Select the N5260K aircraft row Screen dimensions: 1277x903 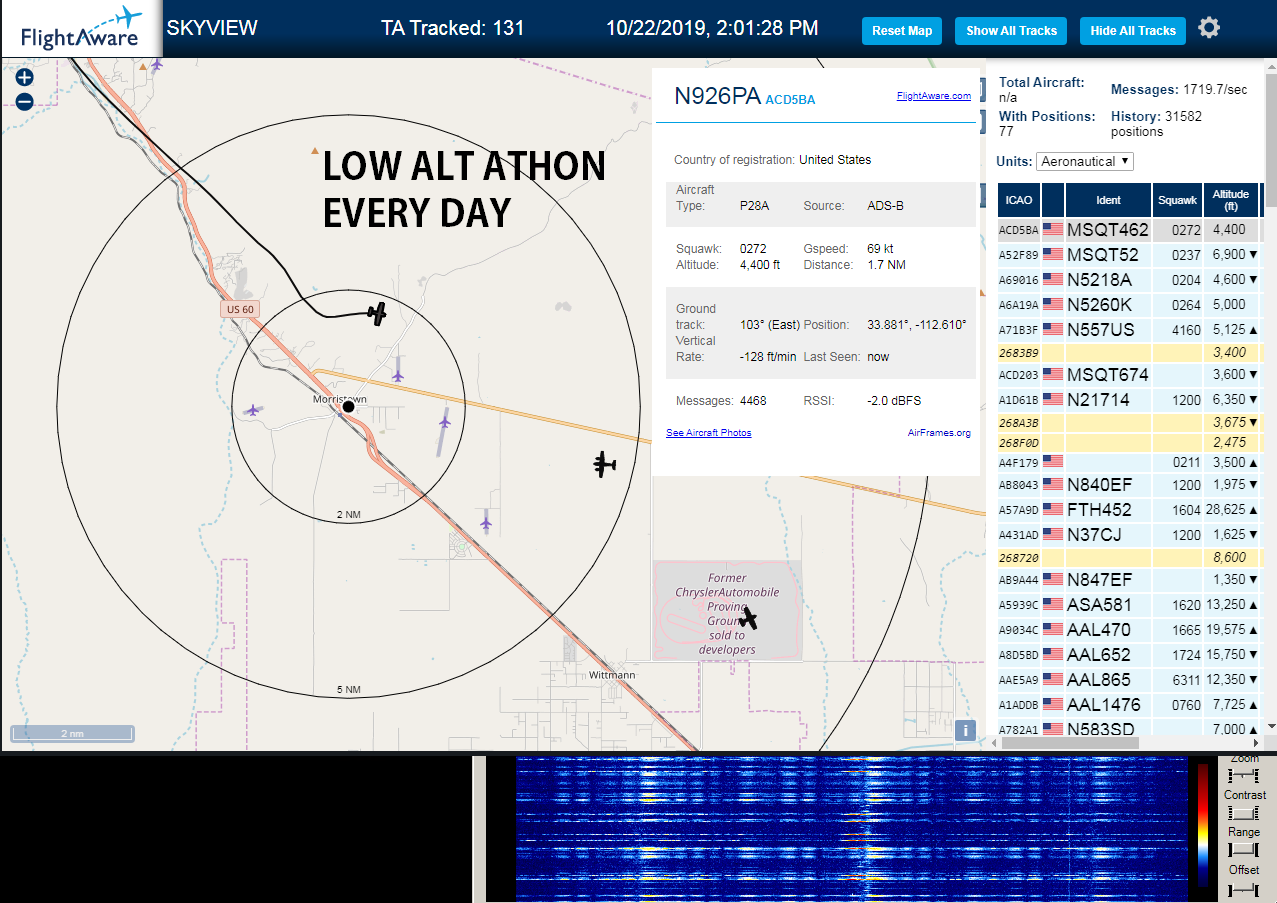tap(1130, 305)
